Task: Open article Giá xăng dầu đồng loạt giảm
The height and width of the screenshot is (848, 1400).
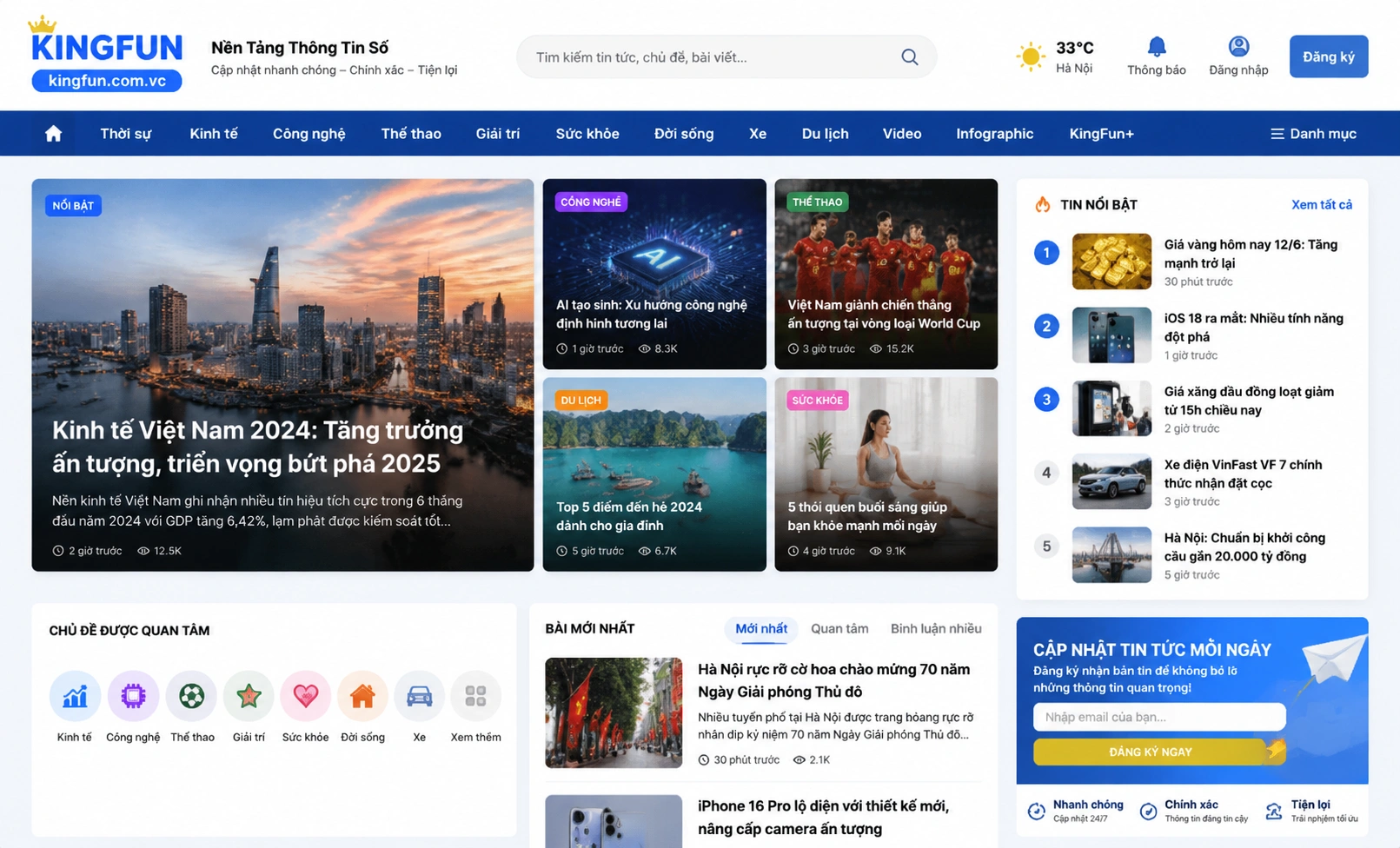Action: coord(1249,401)
